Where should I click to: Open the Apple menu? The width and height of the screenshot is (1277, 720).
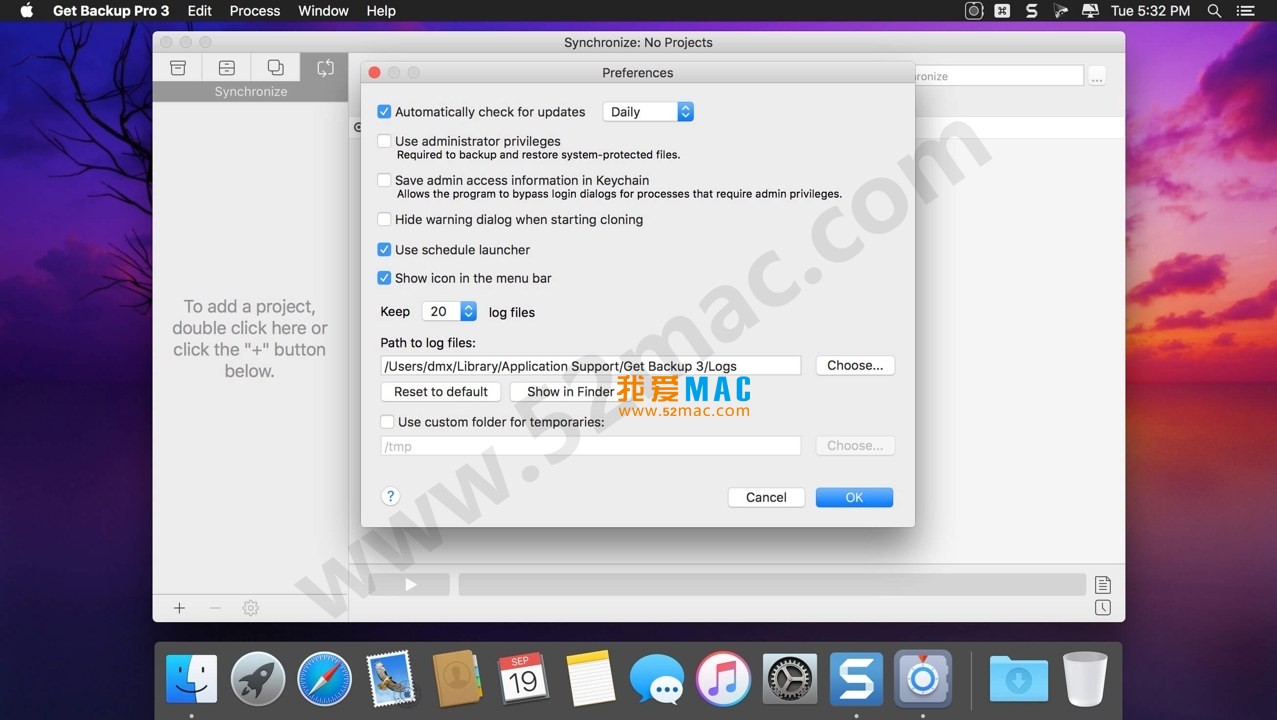pyautogui.click(x=27, y=11)
